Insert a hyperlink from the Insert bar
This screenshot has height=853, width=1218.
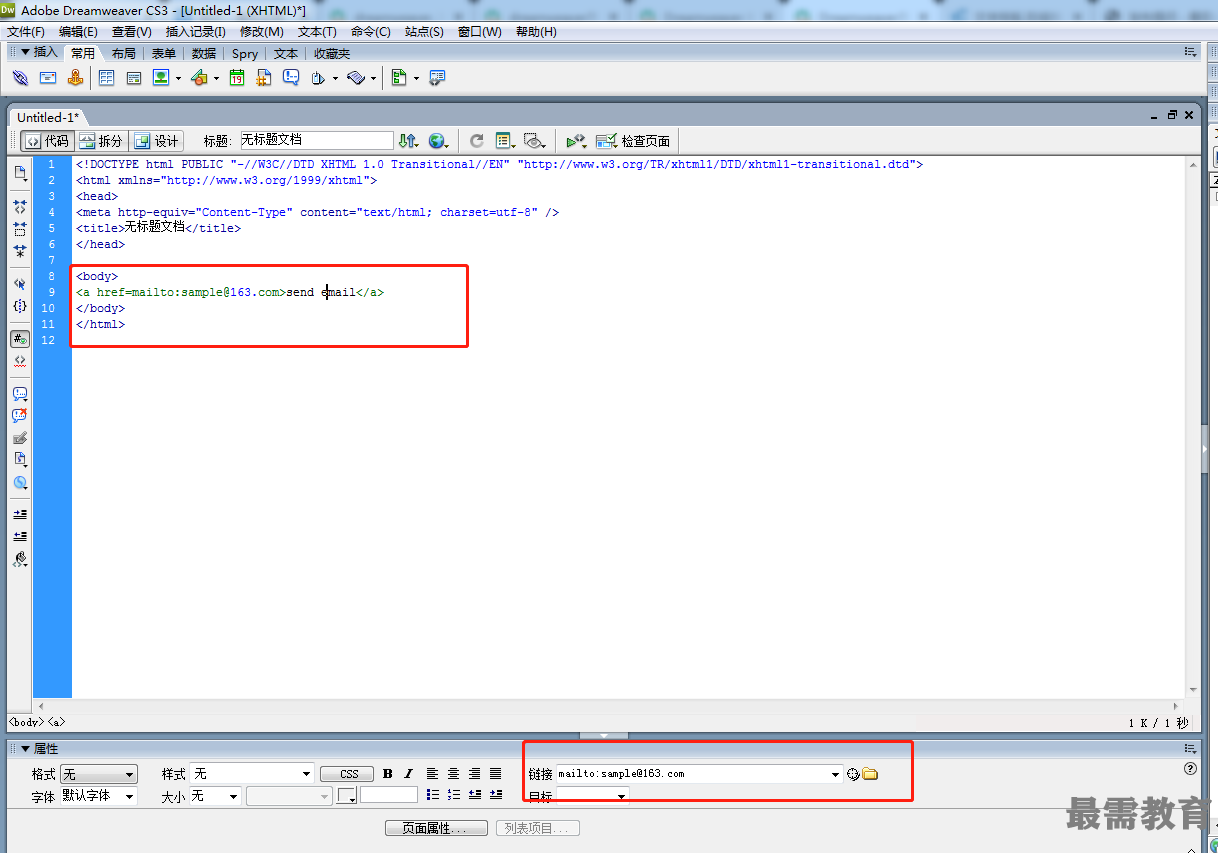click(x=20, y=78)
